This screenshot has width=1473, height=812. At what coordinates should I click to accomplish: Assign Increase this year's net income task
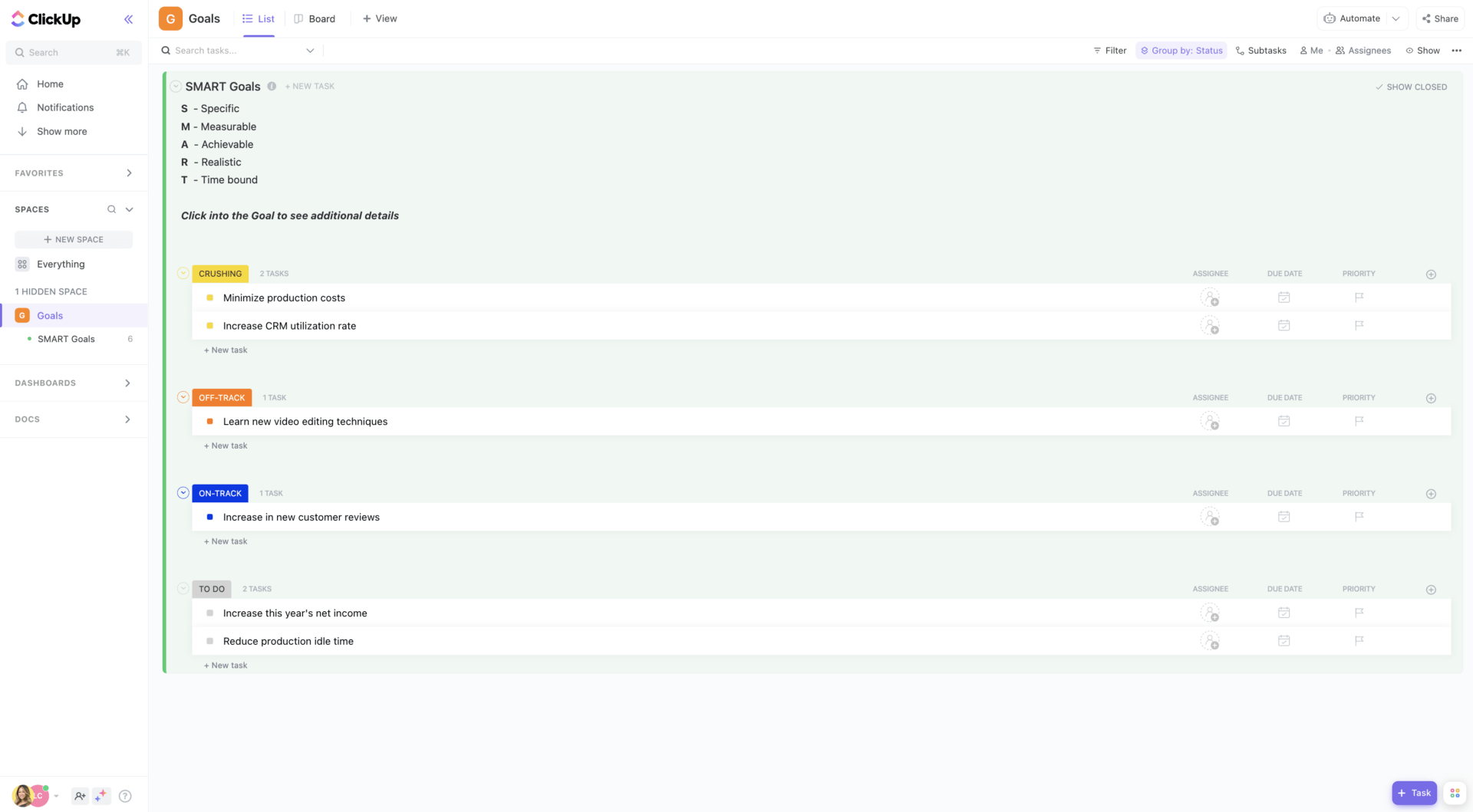(1210, 613)
